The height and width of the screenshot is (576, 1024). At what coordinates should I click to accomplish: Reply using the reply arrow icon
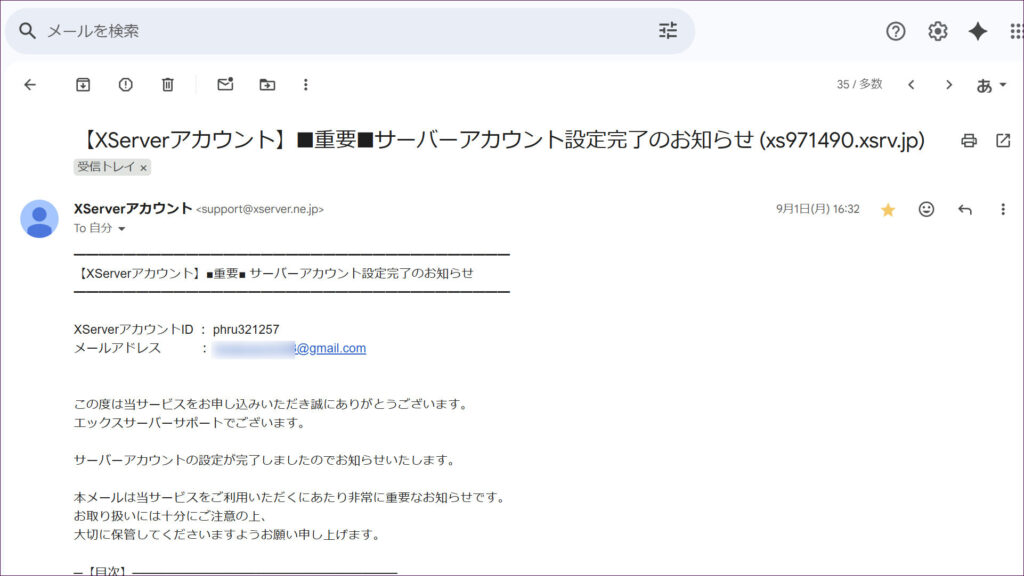pos(965,209)
